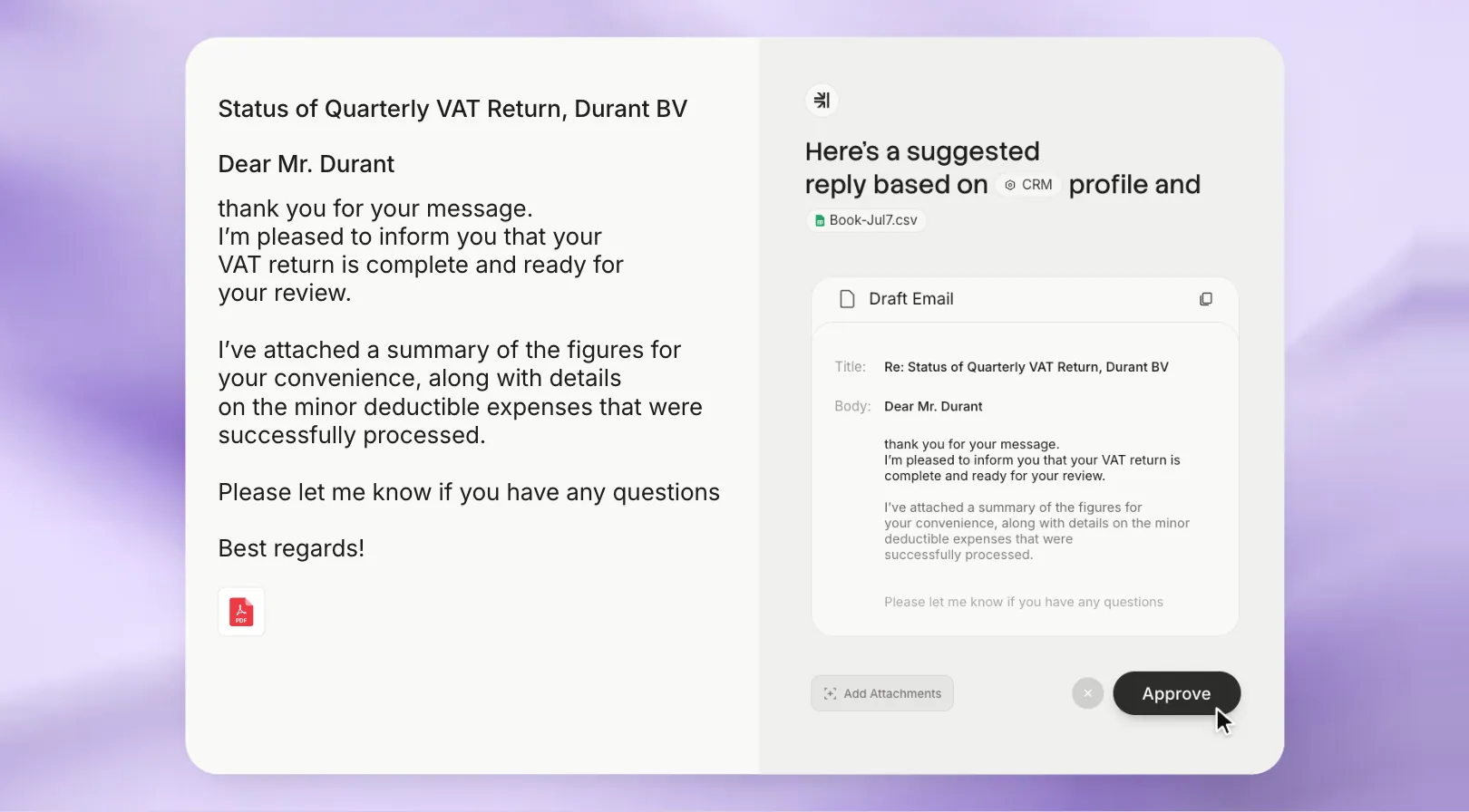Click the heading line 'Here's a suggested'

[922, 151]
